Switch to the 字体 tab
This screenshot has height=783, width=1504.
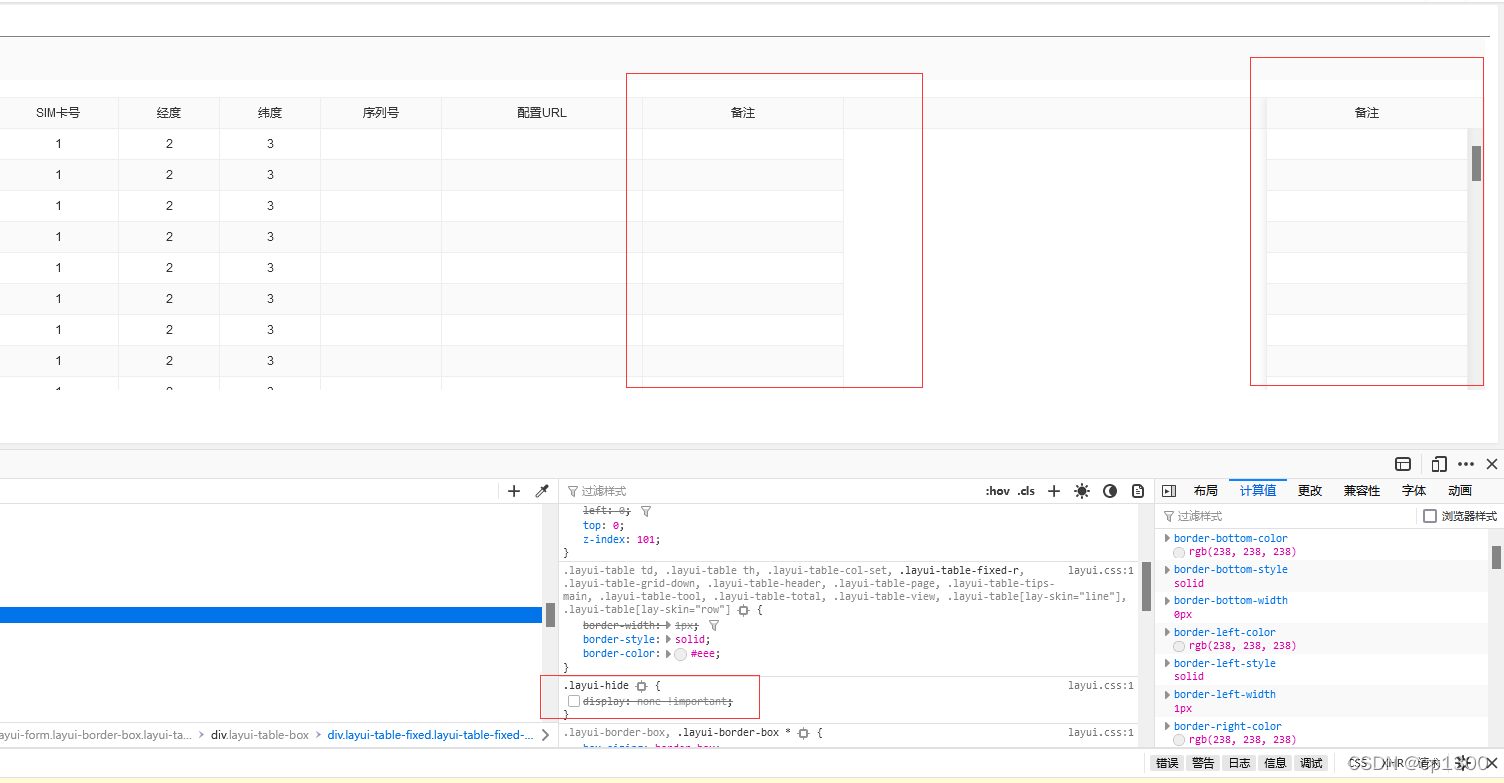(1413, 490)
